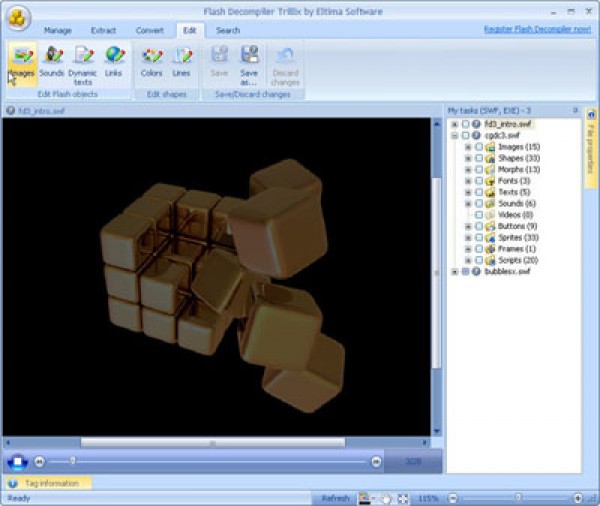This screenshot has width=600, height=506.
Task: Click the Fonts folder icon in tree
Action: 490,181
